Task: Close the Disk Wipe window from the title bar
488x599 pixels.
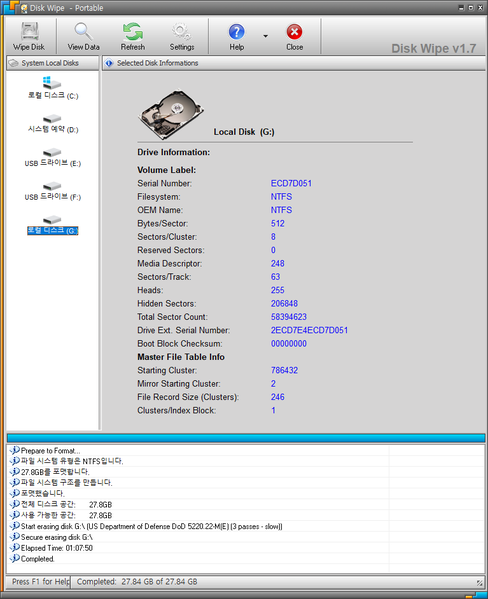Action: point(480,8)
